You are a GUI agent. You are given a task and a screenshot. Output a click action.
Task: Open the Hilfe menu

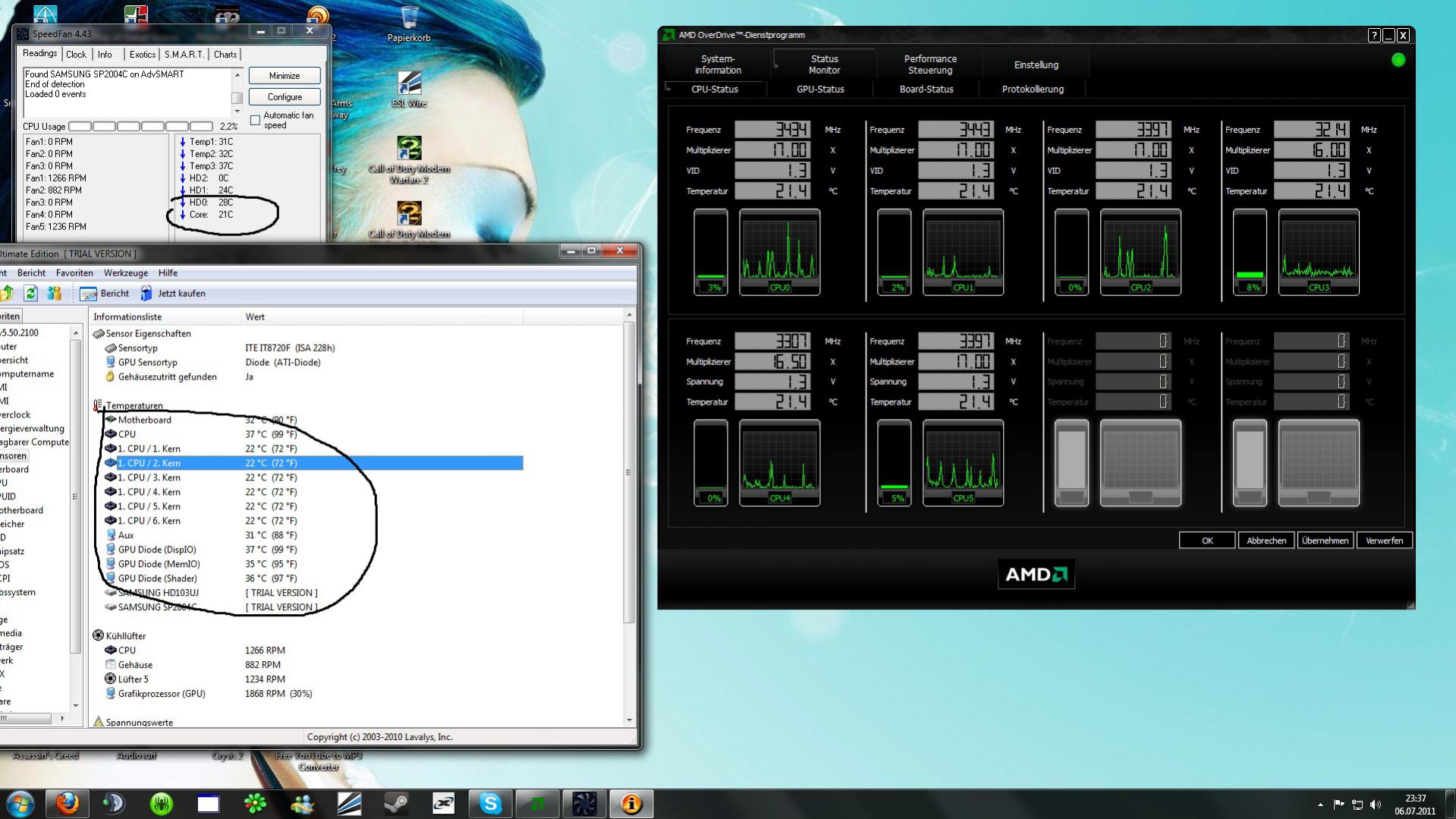(x=168, y=272)
